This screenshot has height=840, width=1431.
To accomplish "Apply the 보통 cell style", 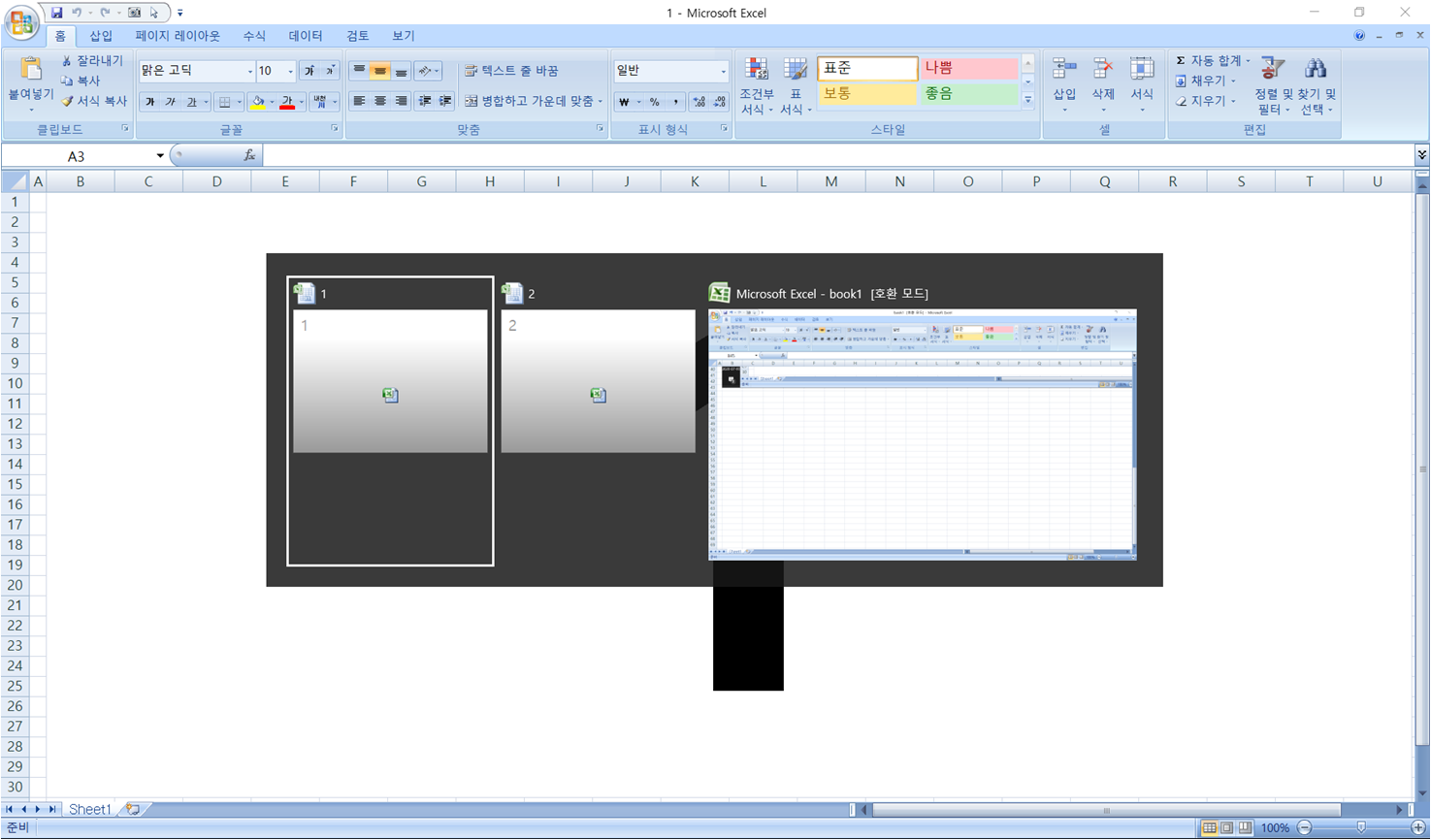I will tap(867, 94).
